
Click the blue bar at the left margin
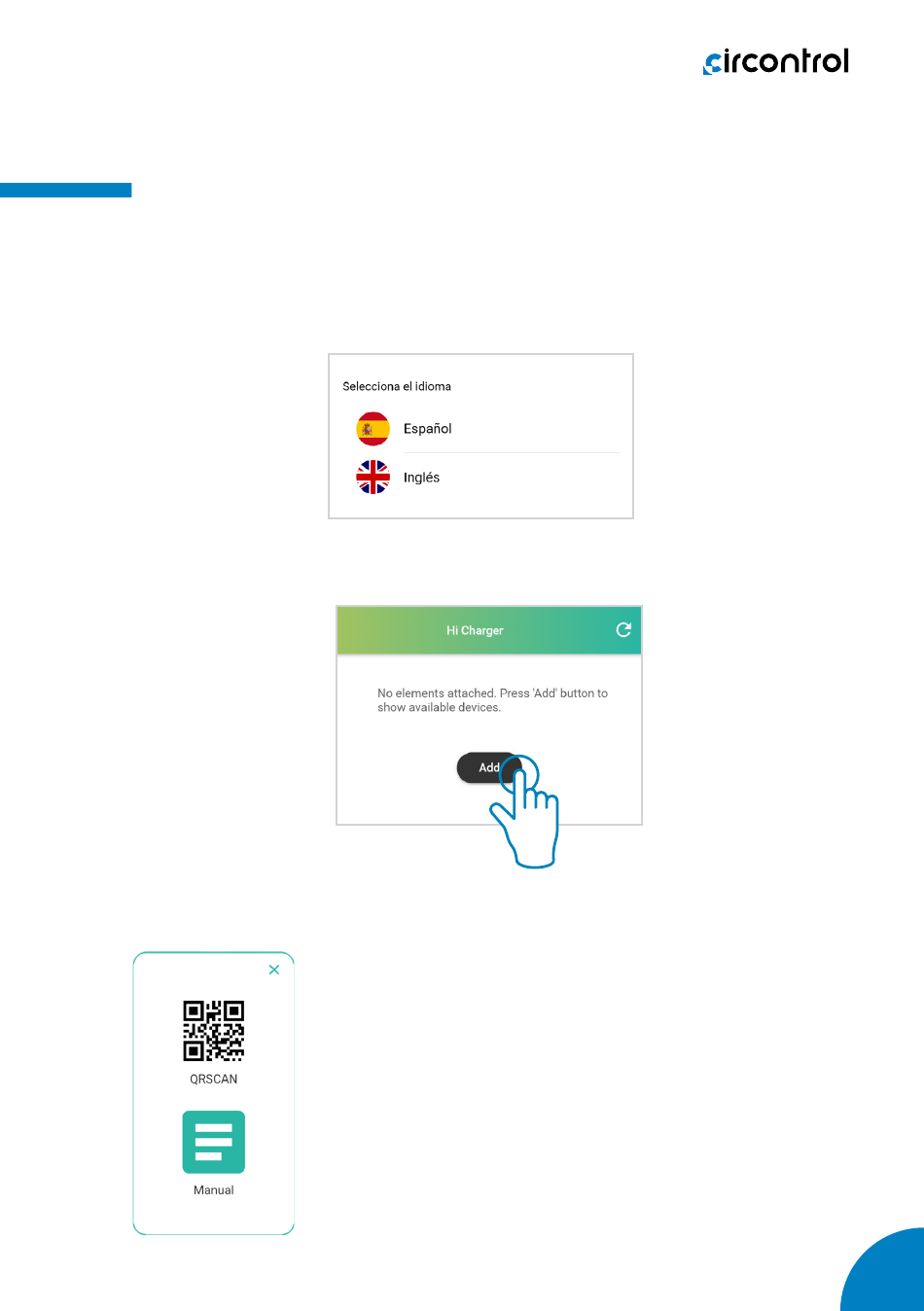click(65, 190)
